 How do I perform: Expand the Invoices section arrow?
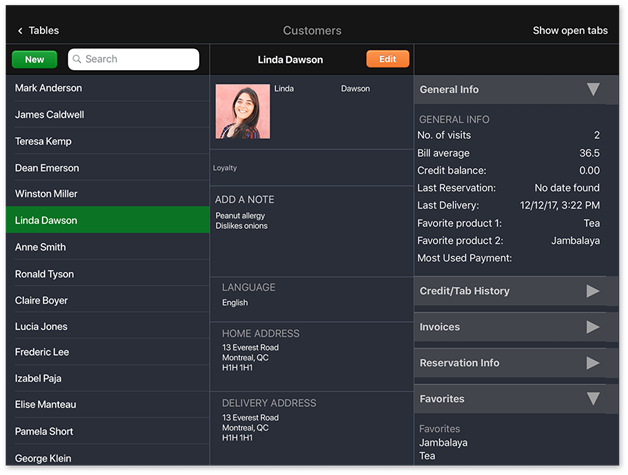(593, 327)
